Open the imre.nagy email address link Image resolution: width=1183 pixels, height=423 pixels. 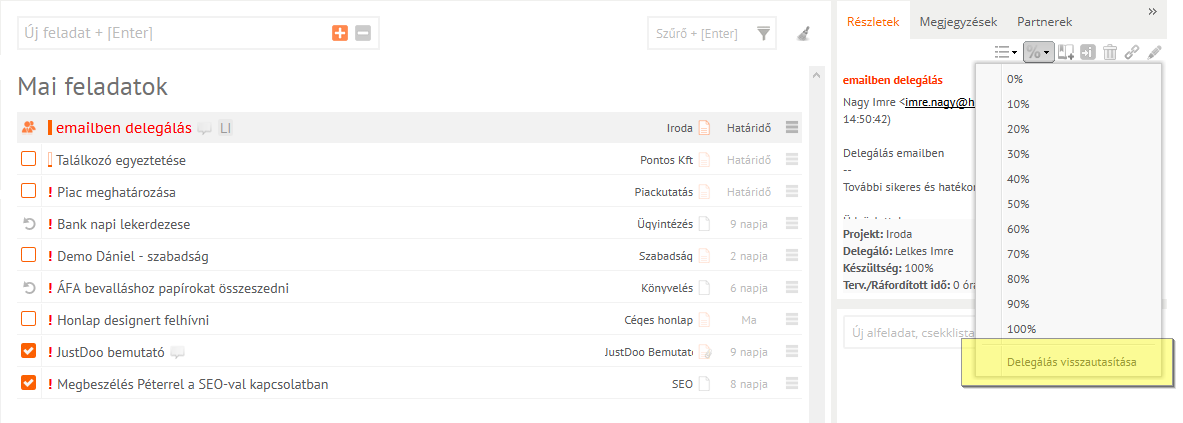coord(939,102)
